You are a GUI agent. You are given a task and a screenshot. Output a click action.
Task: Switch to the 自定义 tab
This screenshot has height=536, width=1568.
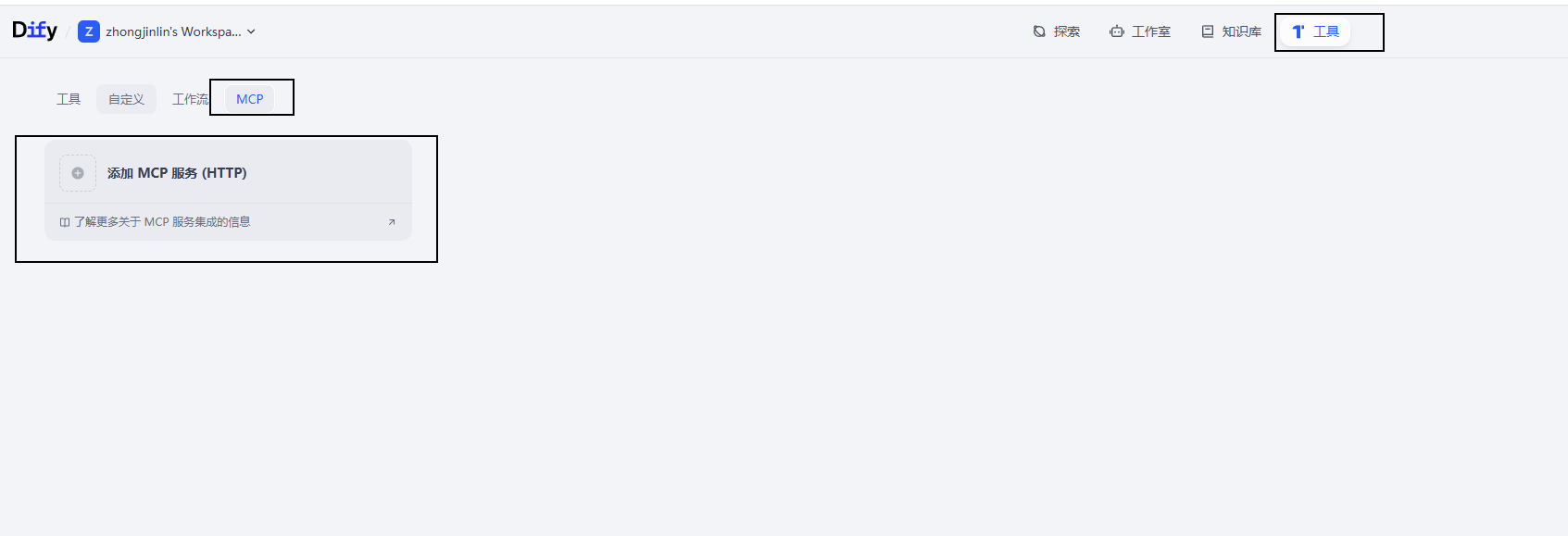(126, 99)
